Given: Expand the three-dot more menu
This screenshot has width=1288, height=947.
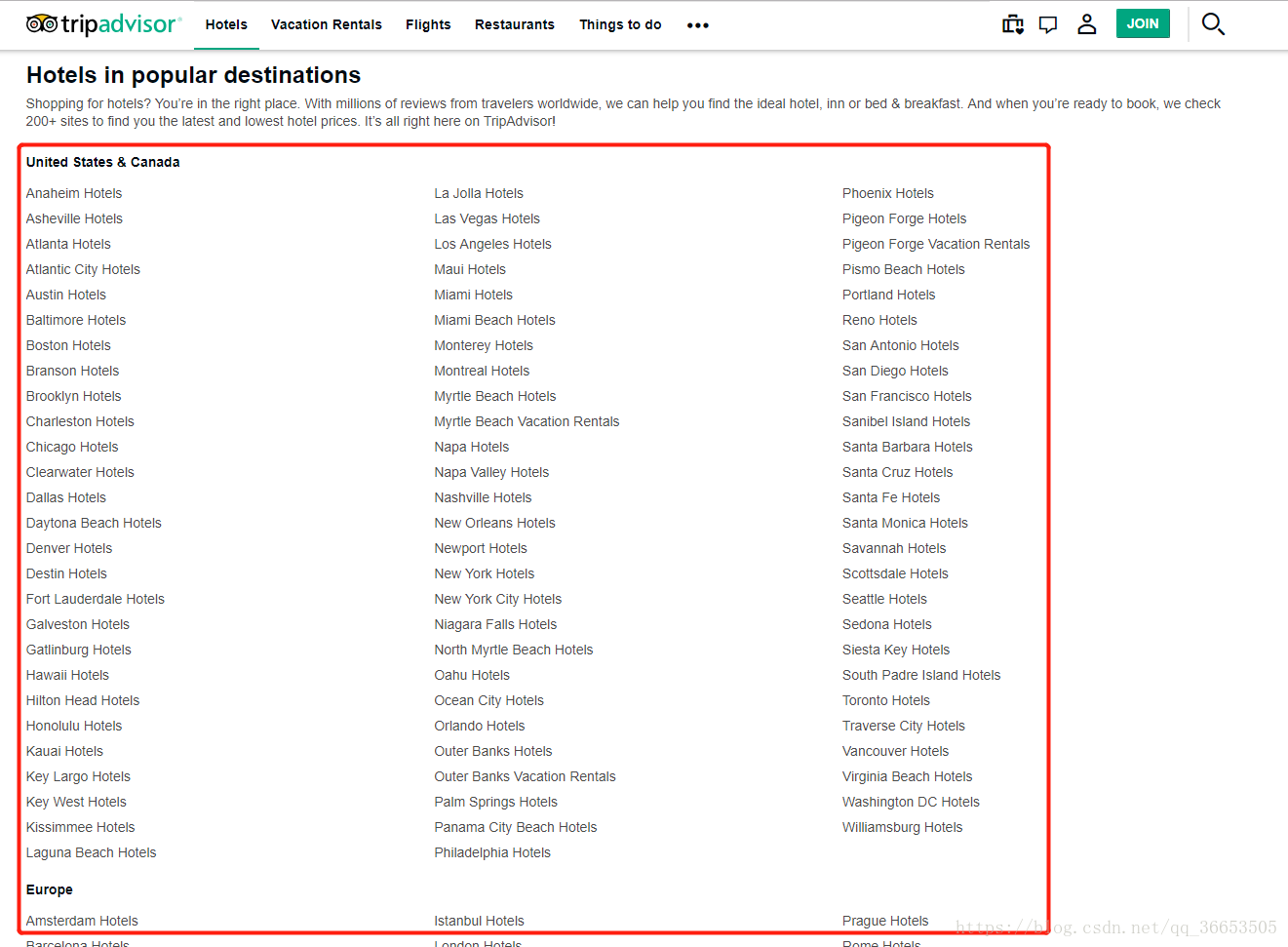Looking at the screenshot, I should pos(698,25).
